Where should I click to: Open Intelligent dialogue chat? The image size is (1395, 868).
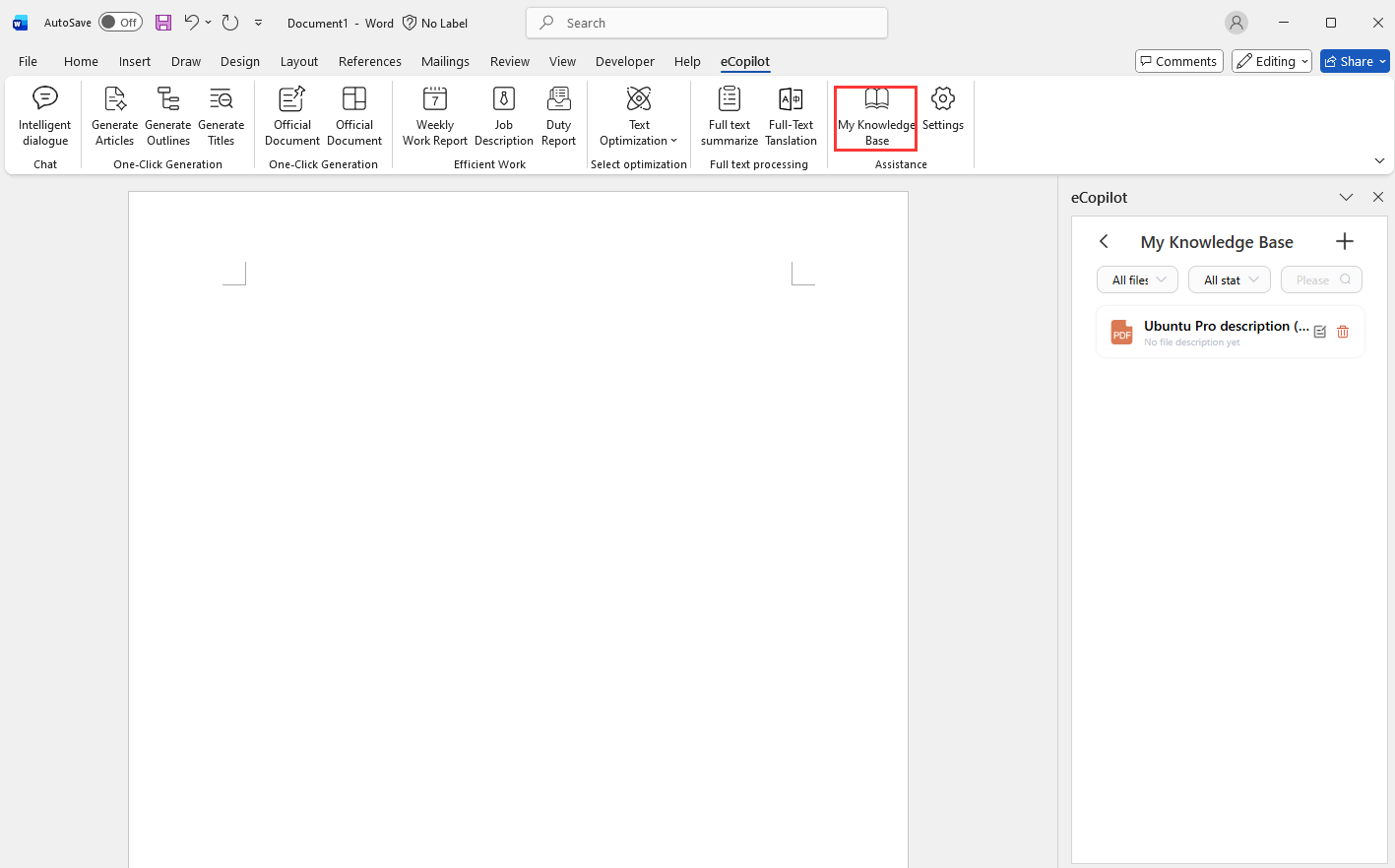45,116
